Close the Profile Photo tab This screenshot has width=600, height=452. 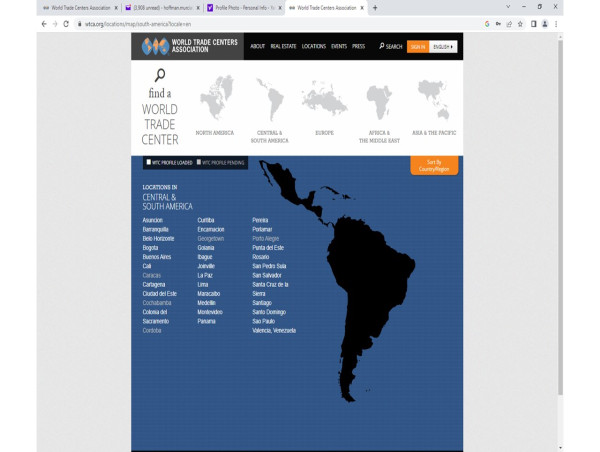click(280, 8)
